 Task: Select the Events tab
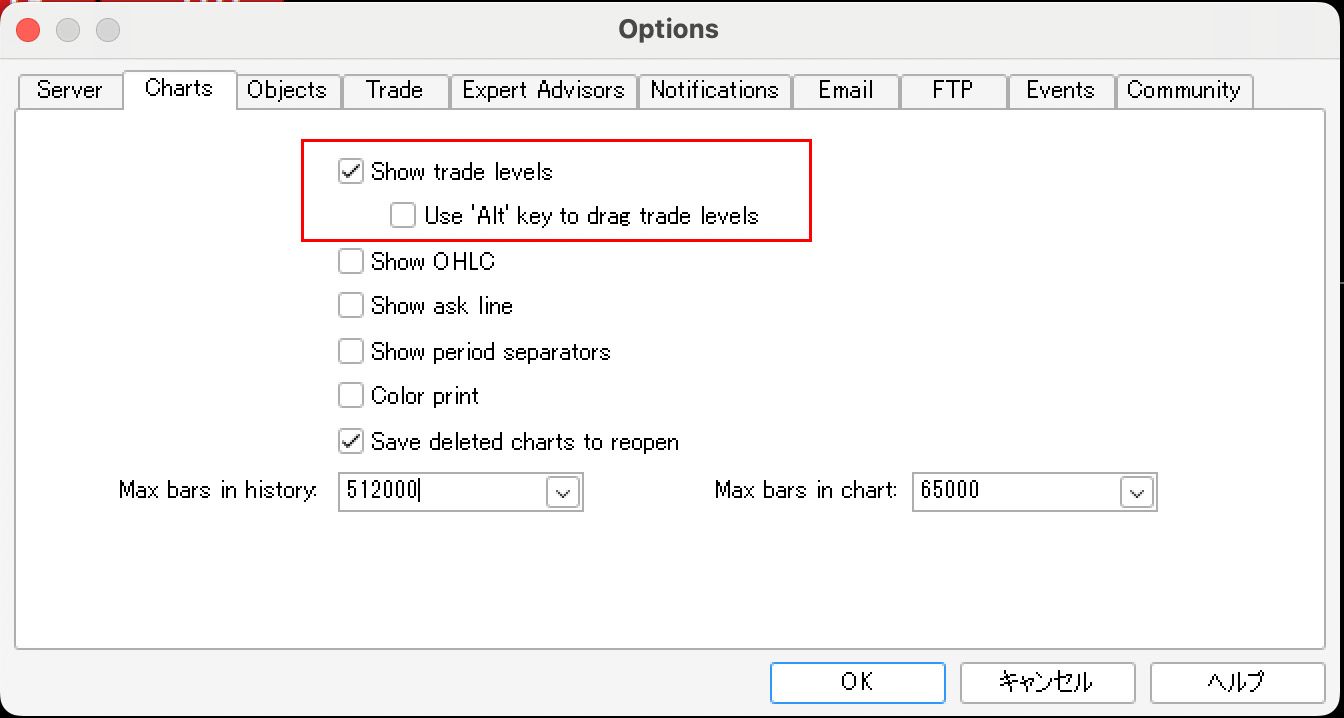tap(1060, 90)
